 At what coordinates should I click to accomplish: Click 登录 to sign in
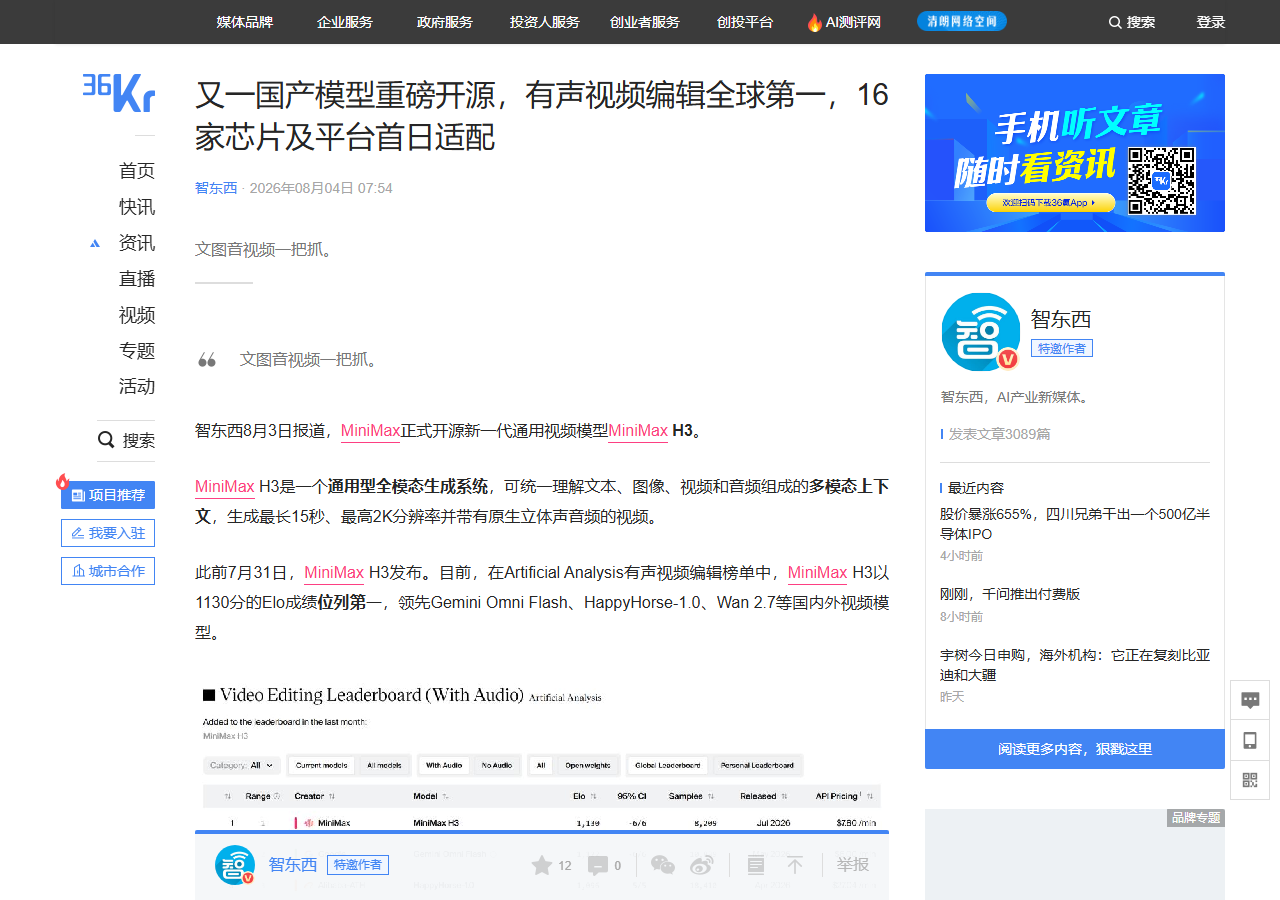coord(1211,22)
